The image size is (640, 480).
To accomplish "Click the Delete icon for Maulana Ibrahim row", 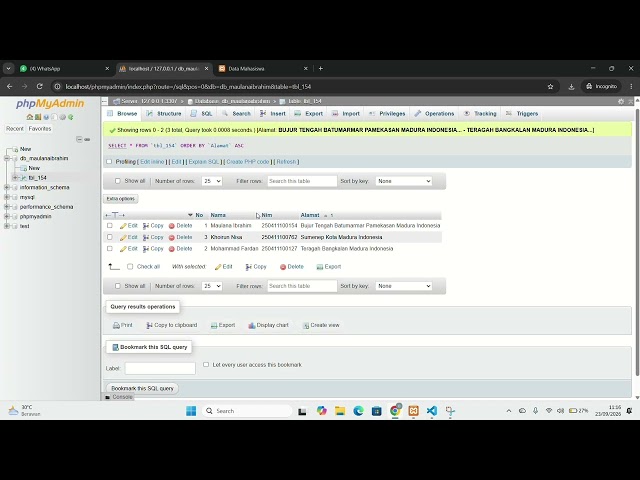I will [x=172, y=226].
